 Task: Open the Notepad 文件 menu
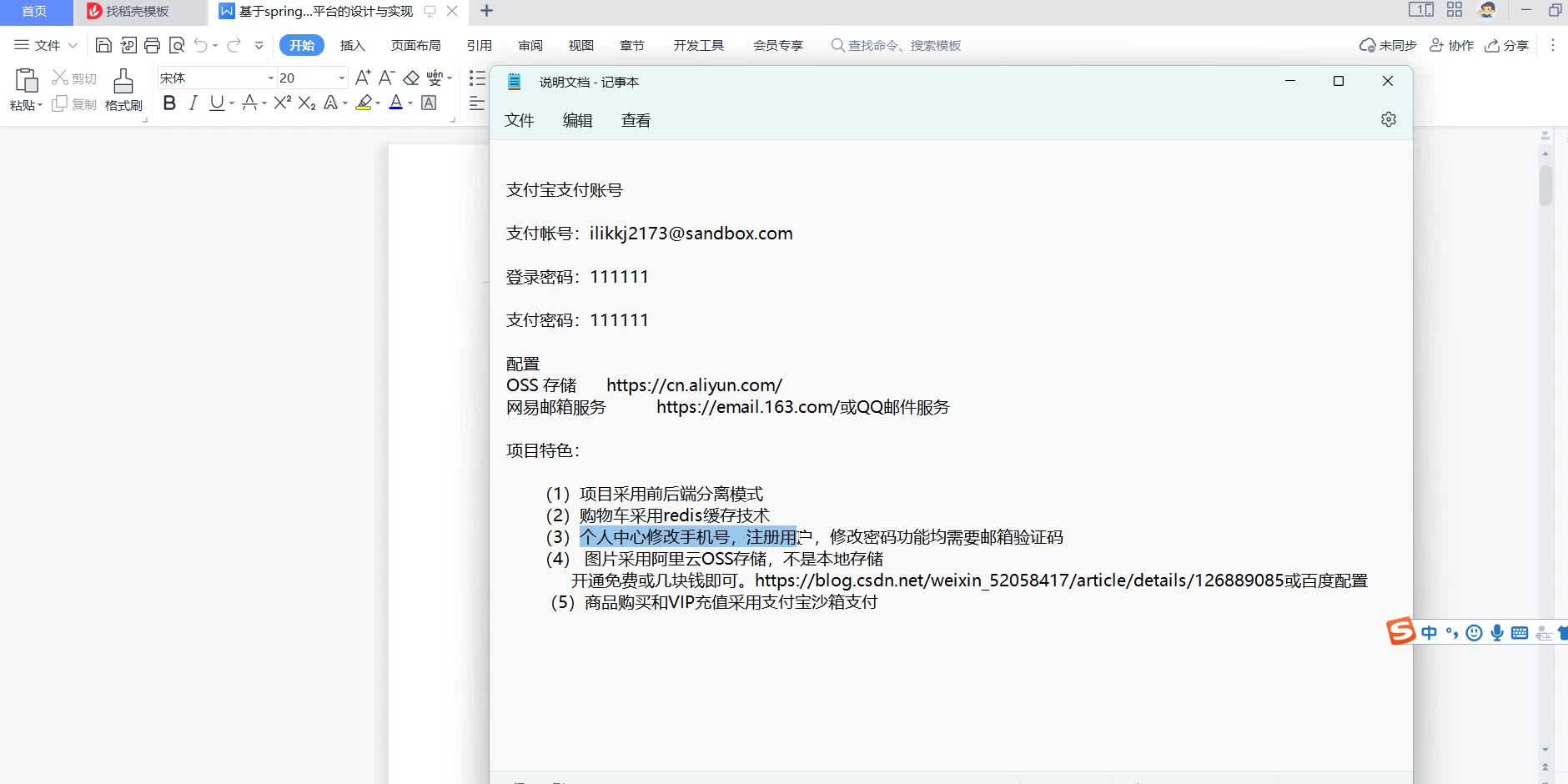click(520, 120)
